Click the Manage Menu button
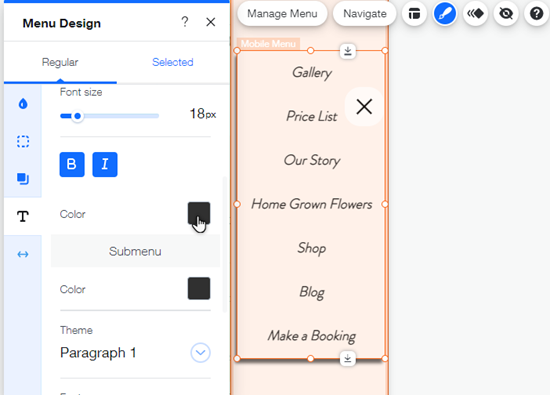 282,14
